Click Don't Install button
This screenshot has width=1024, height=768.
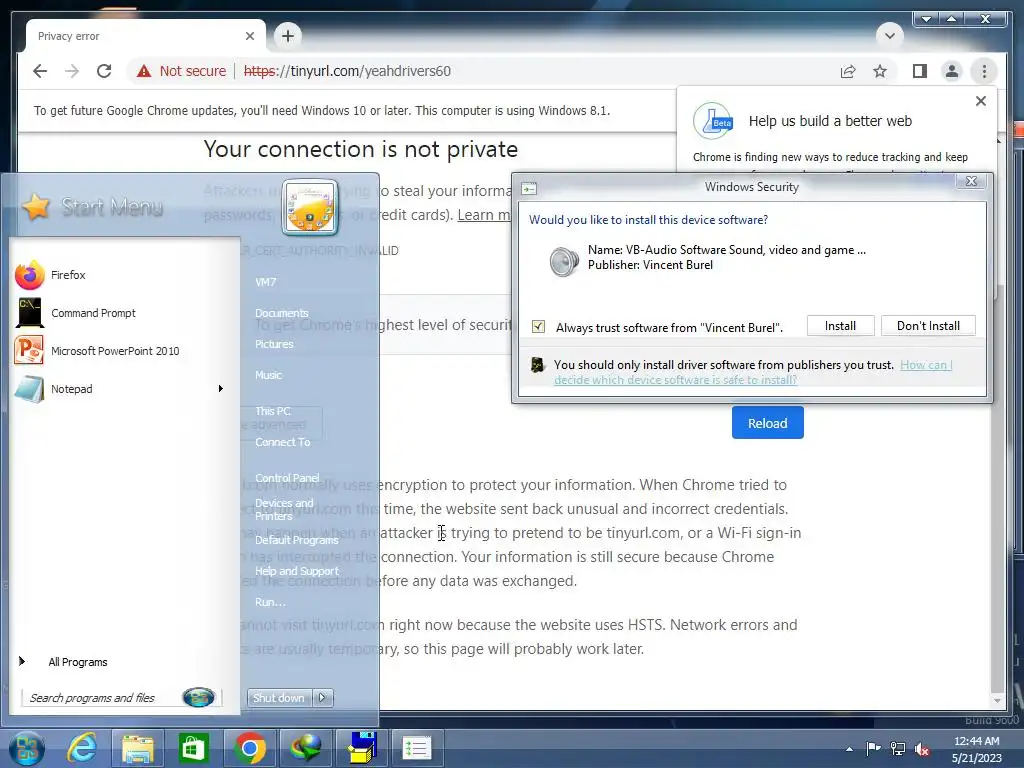tap(928, 326)
